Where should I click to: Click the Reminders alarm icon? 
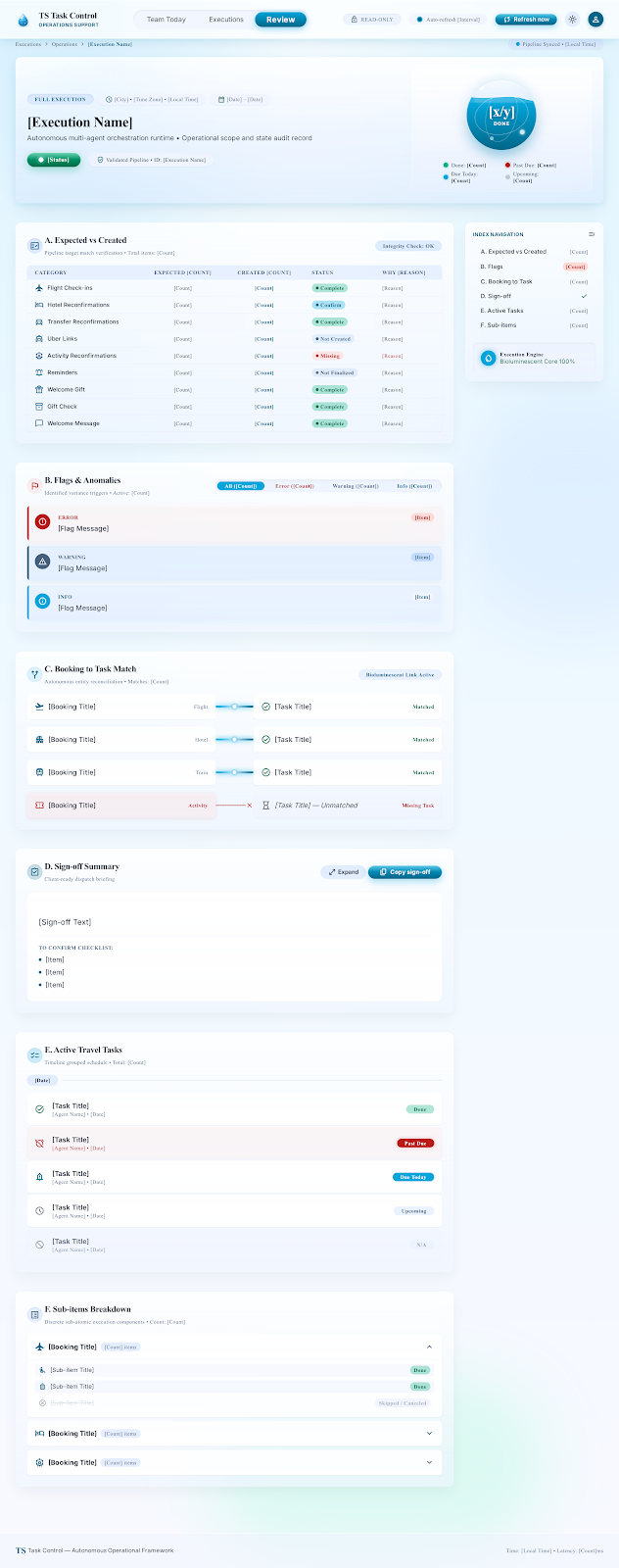[39, 372]
